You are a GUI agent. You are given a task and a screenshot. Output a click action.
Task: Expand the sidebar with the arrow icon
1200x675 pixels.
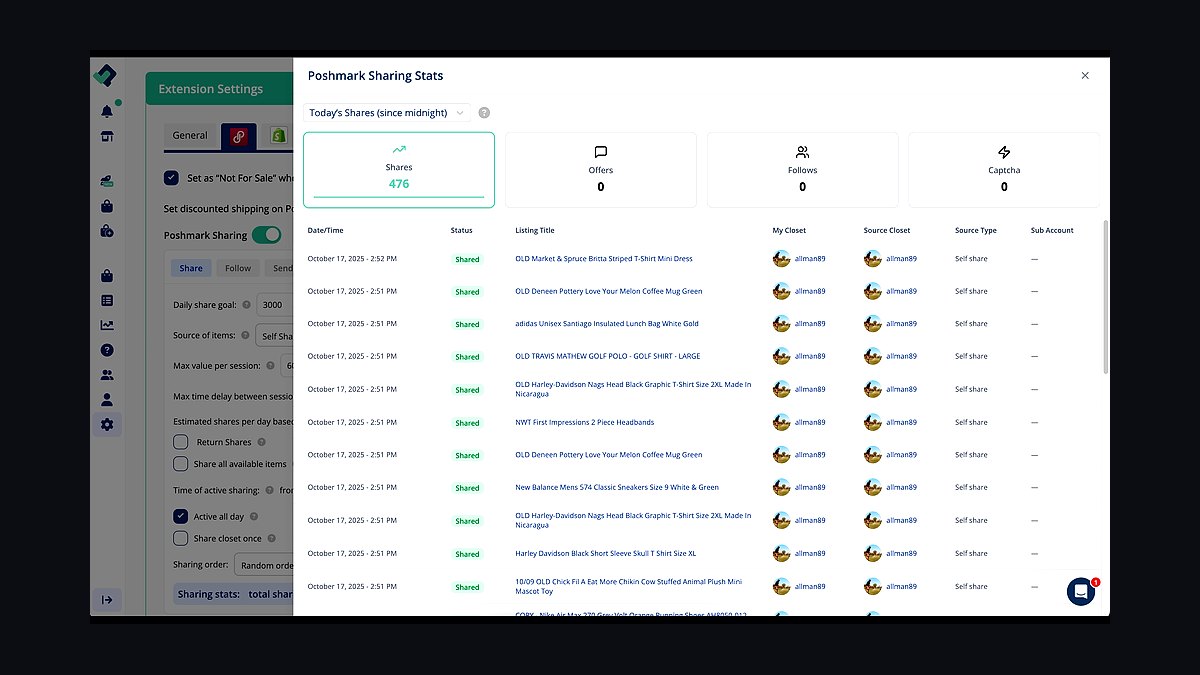107,600
